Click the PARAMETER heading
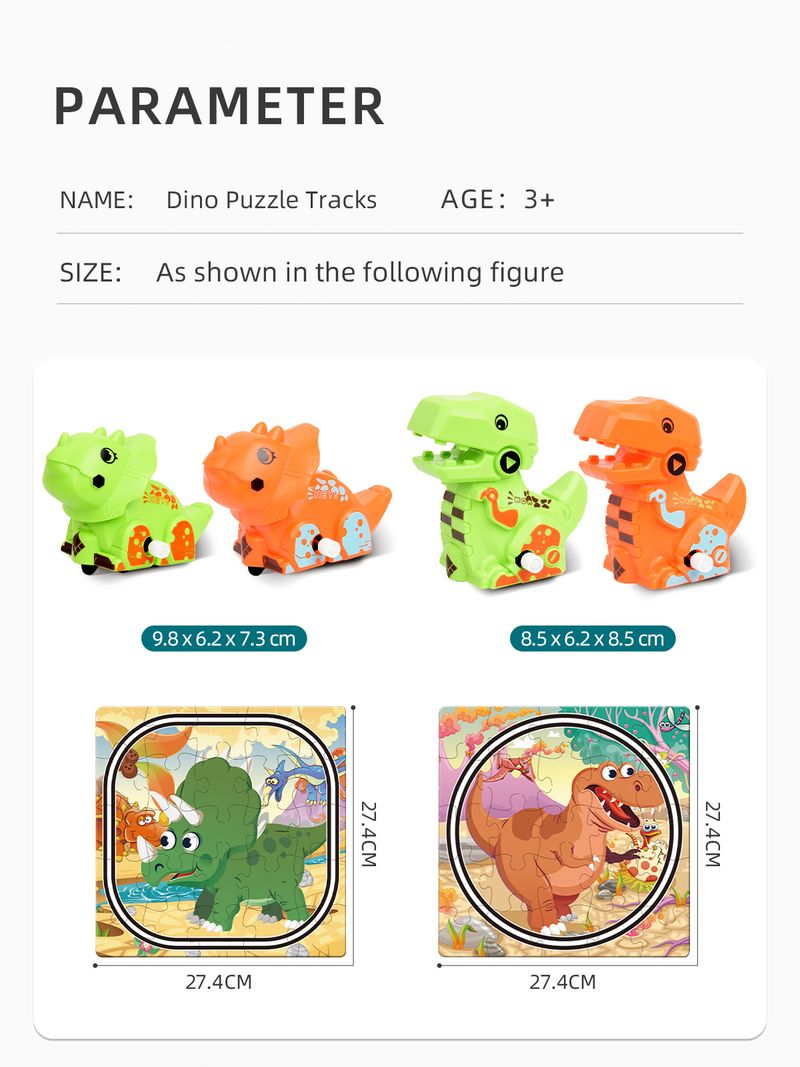Screen dimensions: 800x1067 [220, 107]
